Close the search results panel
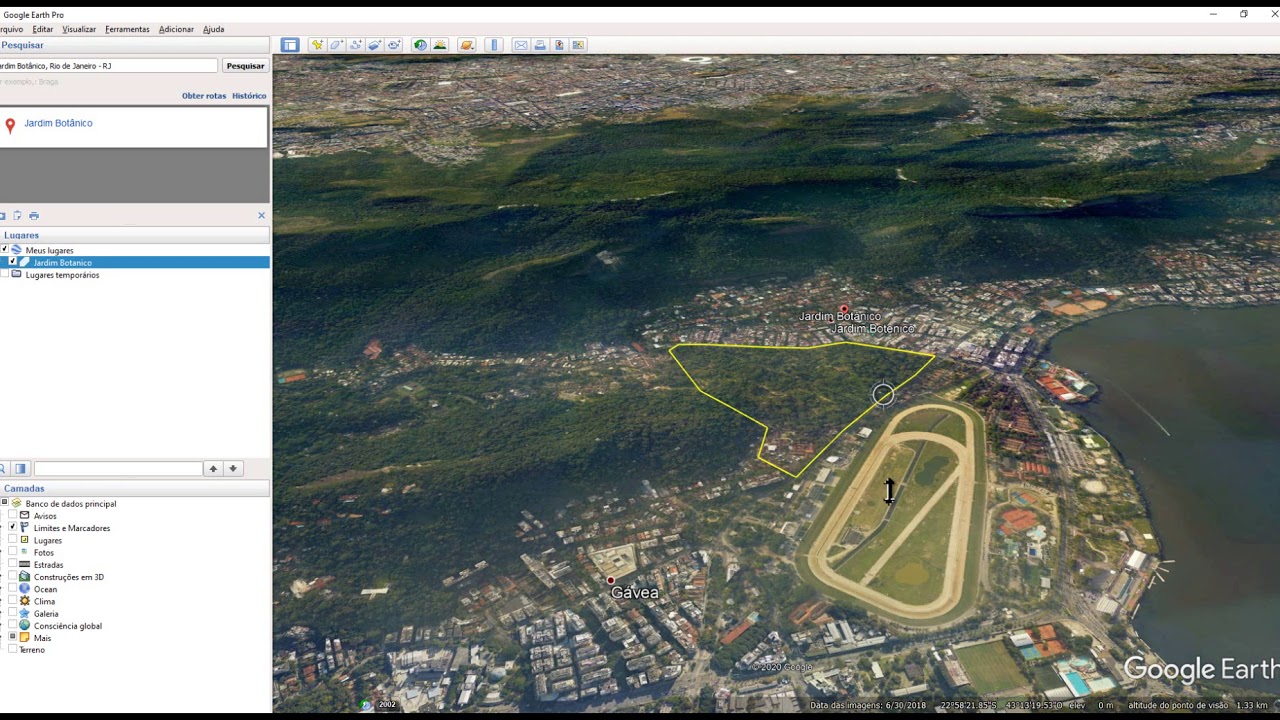This screenshot has height=720, width=1280. [x=262, y=215]
